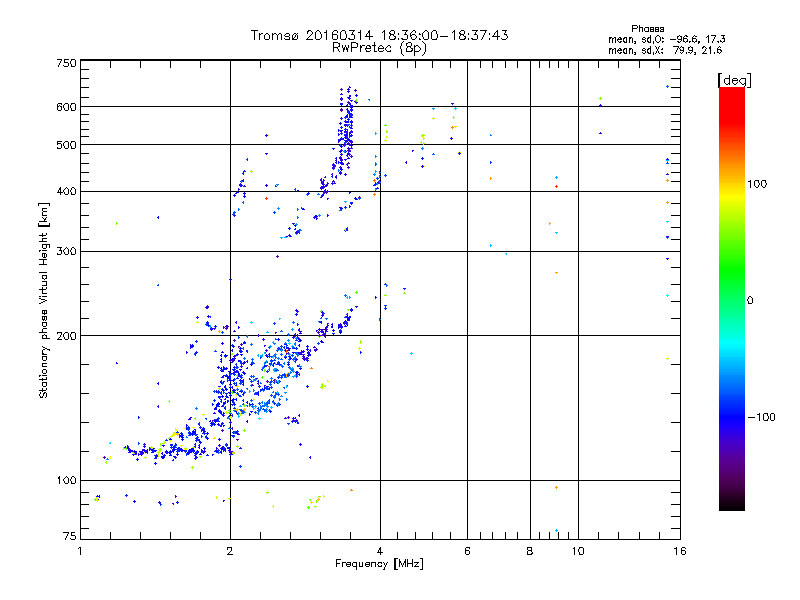The height and width of the screenshot is (600, 800).
Task: Click the 'Phases' header text
Action: coord(647,29)
